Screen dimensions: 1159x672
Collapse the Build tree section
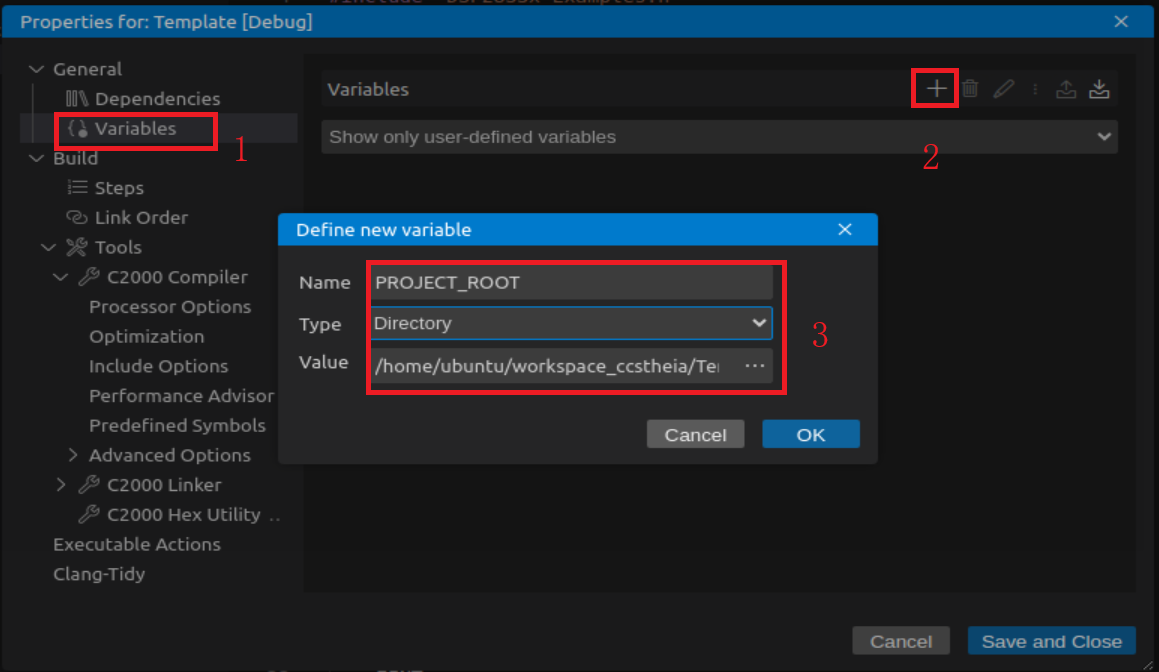coord(35,158)
